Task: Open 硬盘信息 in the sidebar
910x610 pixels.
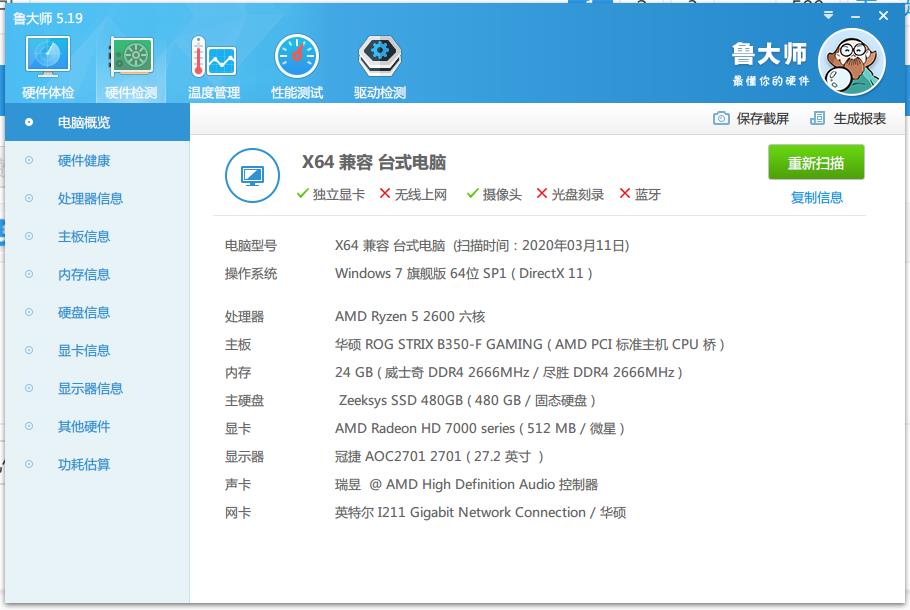Action: 98,312
